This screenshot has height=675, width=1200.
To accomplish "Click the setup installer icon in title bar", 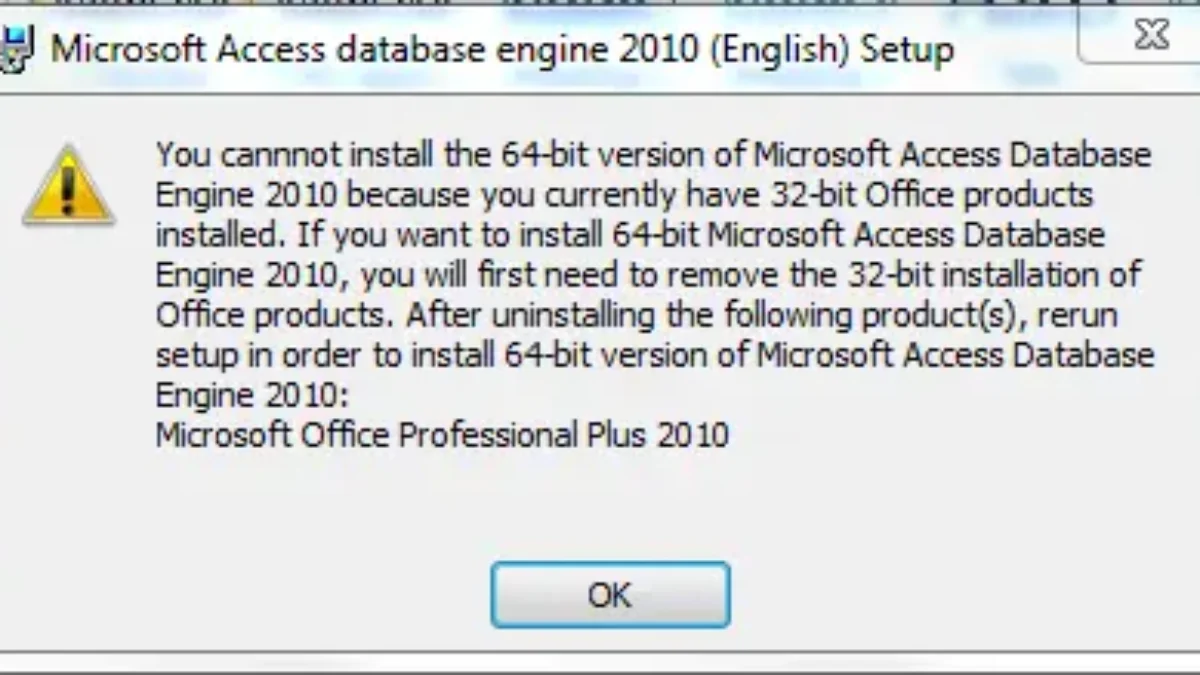I will [x=12, y=50].
